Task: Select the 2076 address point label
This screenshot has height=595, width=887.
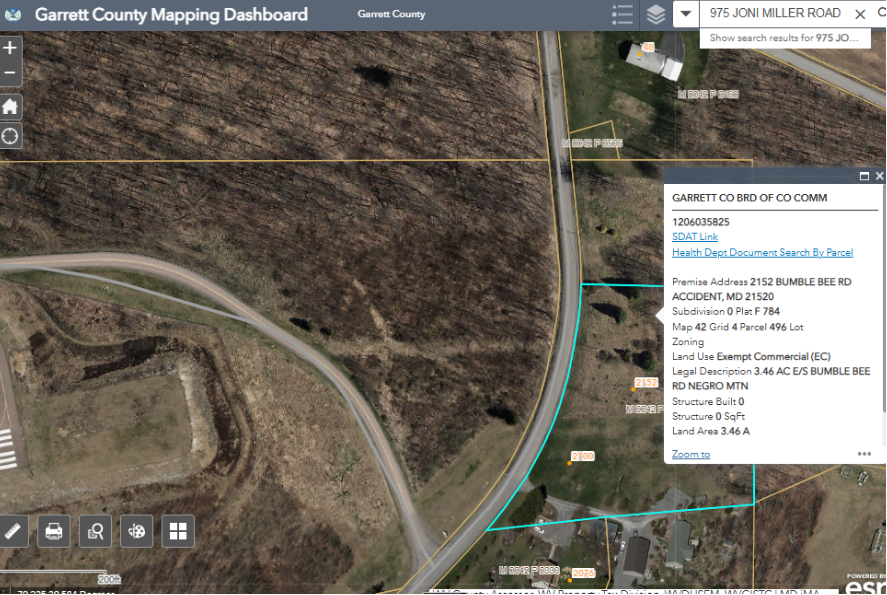Action: coord(583,574)
